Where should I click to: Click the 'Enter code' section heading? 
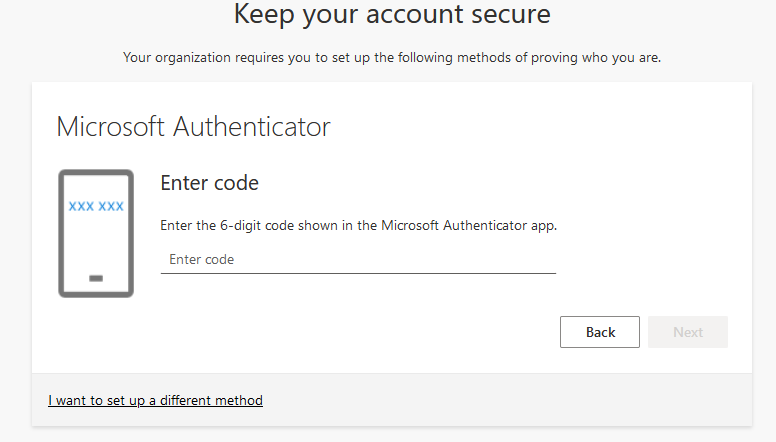click(209, 183)
